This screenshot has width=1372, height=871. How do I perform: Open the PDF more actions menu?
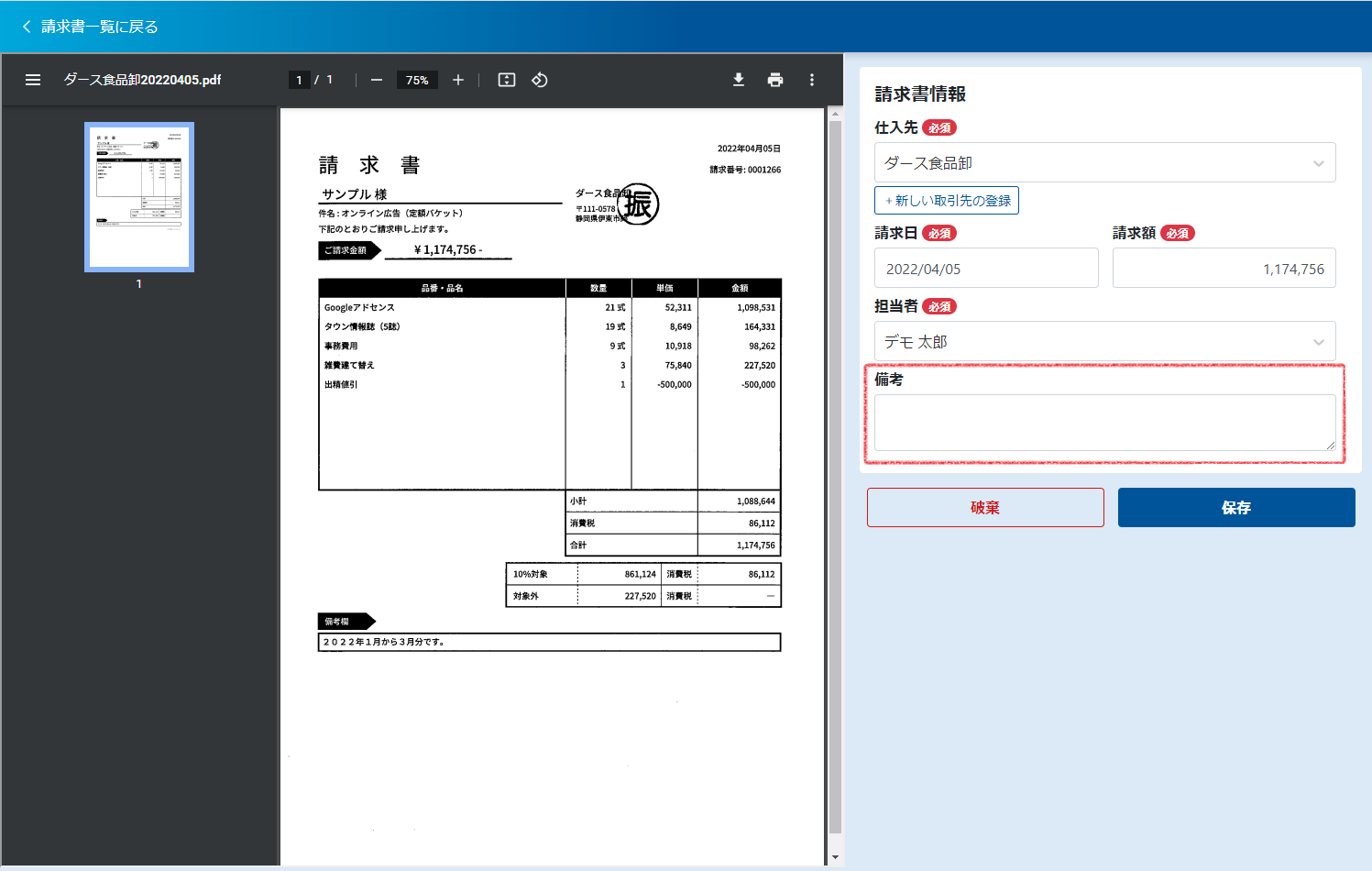point(812,80)
